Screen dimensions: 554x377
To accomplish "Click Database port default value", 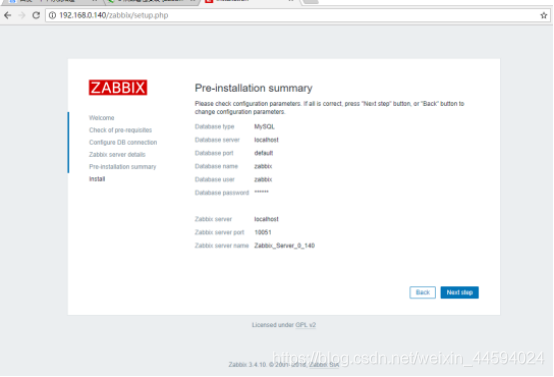I will point(264,153).
